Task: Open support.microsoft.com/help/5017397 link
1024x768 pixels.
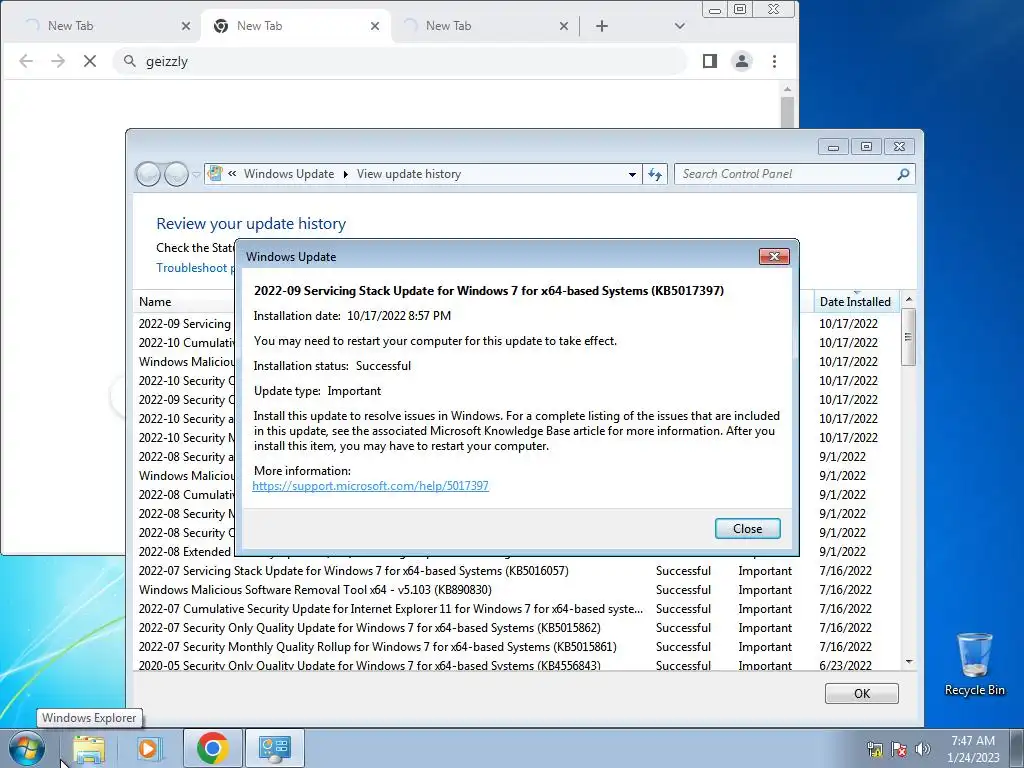Action: [370, 486]
